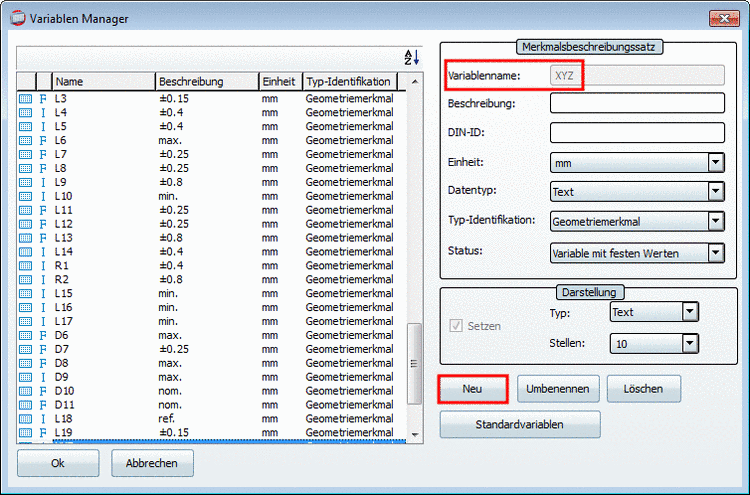Image resolution: width=750 pixels, height=495 pixels.
Task: Click the F status icon in row L7
Action: coord(43,154)
